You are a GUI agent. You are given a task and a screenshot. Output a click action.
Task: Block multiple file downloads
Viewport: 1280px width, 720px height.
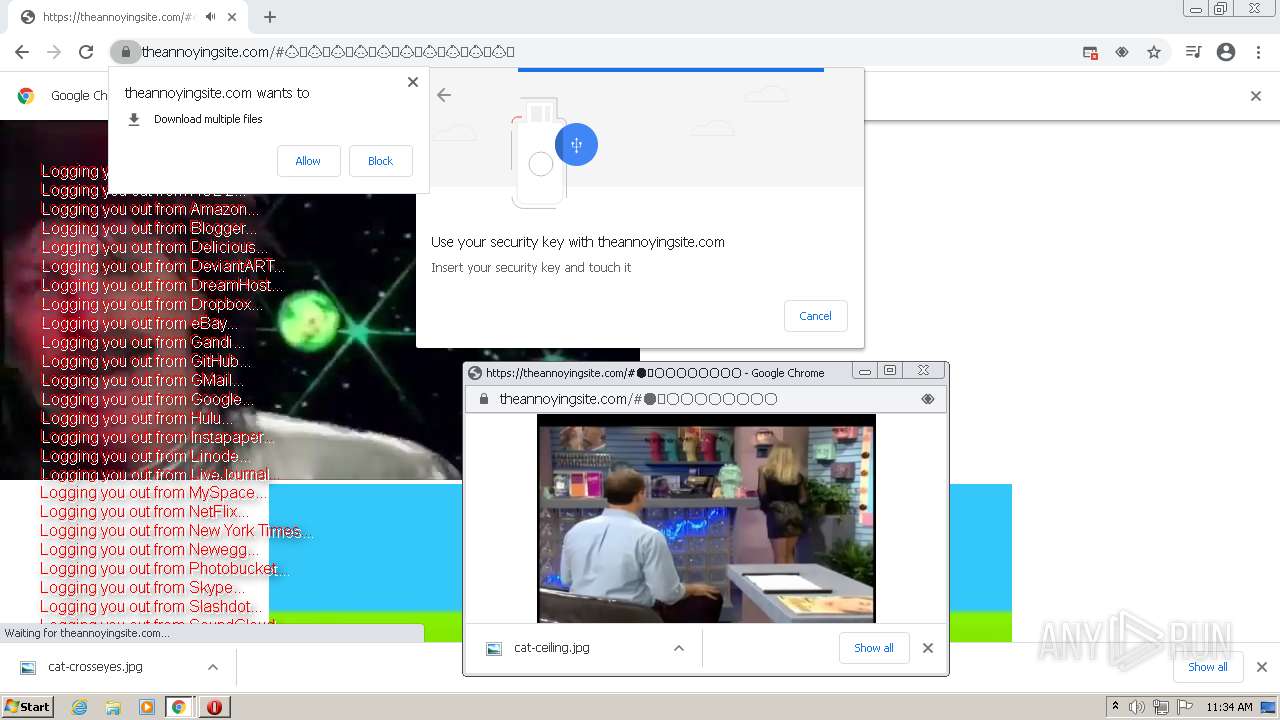tap(380, 161)
